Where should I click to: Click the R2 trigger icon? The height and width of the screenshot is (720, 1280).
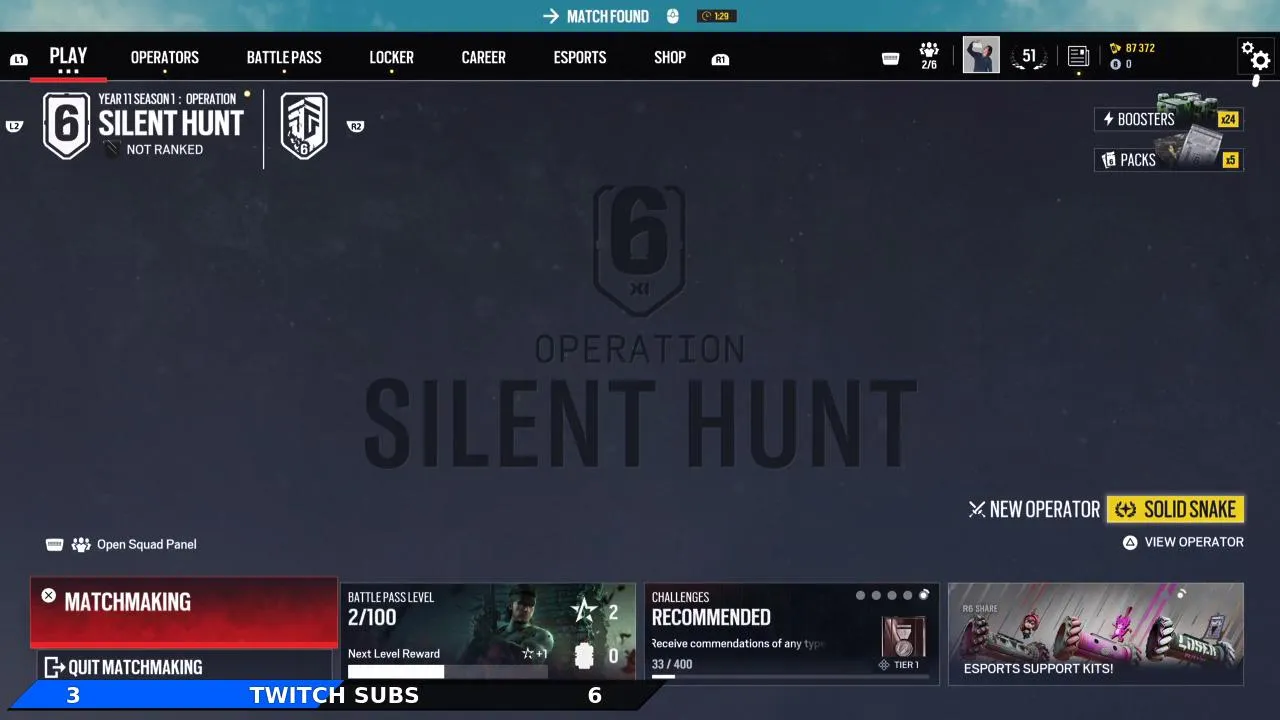pyautogui.click(x=355, y=126)
